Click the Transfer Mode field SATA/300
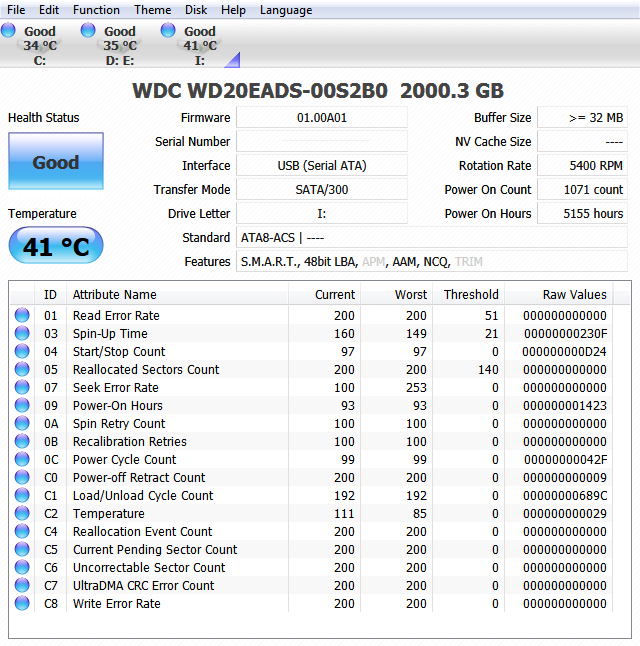This screenshot has width=640, height=646. point(321,190)
